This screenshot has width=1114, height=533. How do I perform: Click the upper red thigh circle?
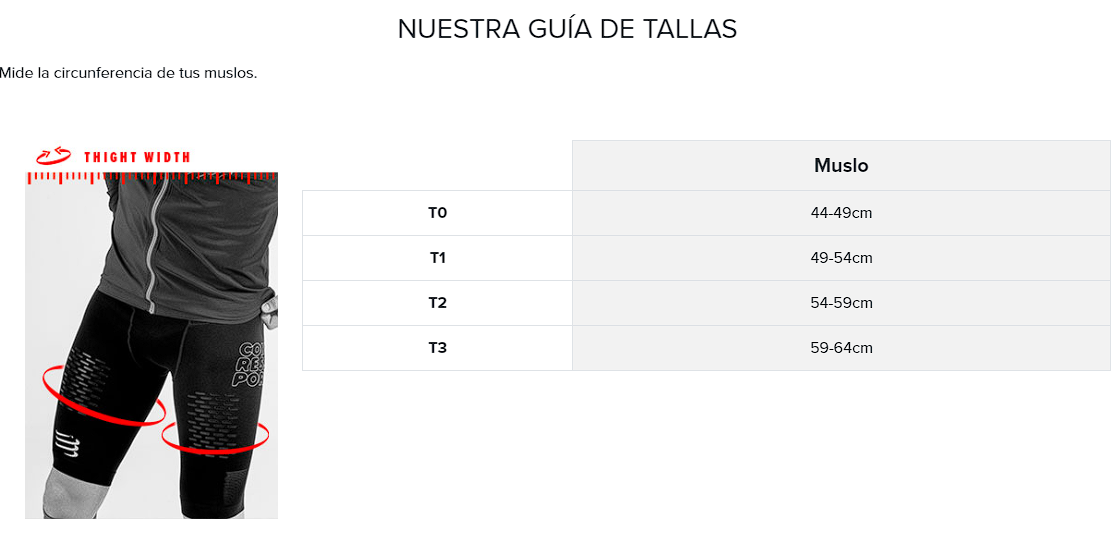point(104,397)
